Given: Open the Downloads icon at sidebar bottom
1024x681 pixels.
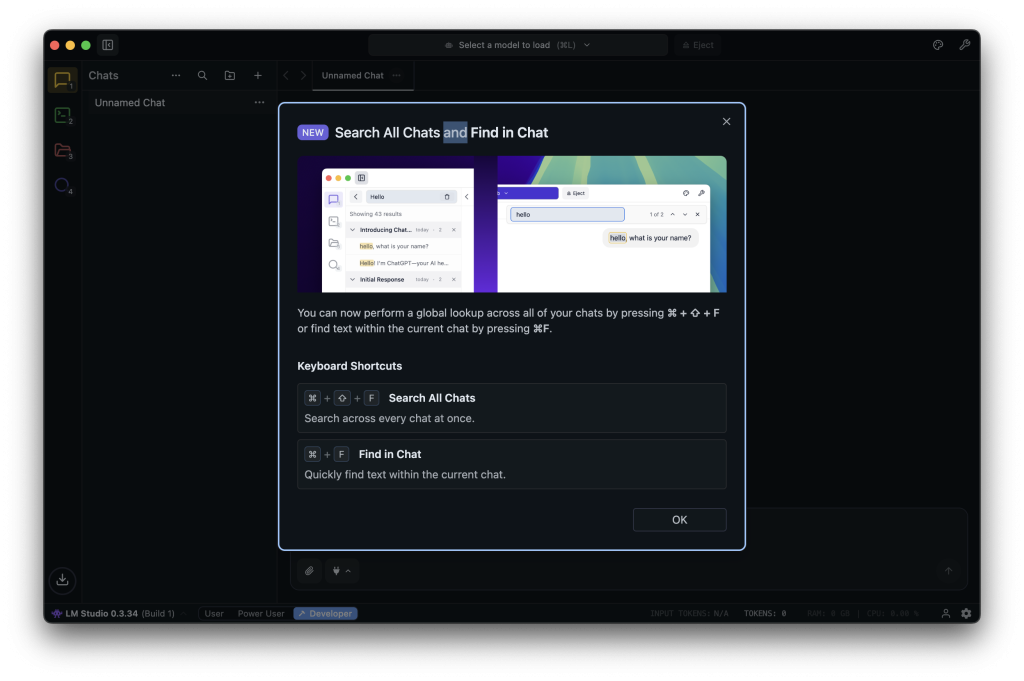Looking at the screenshot, I should tap(62, 579).
